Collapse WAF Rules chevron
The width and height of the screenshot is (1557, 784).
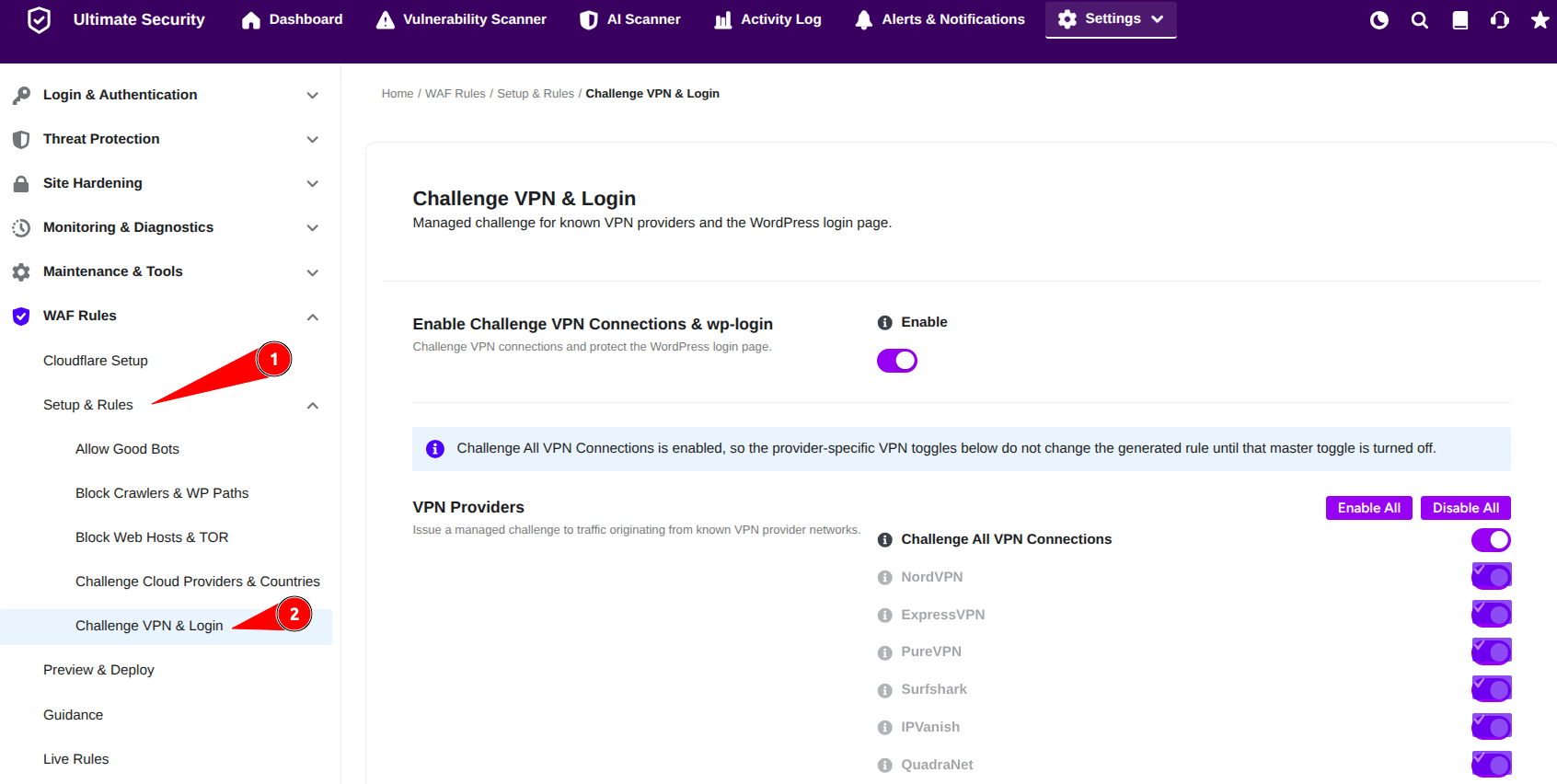[313, 317]
